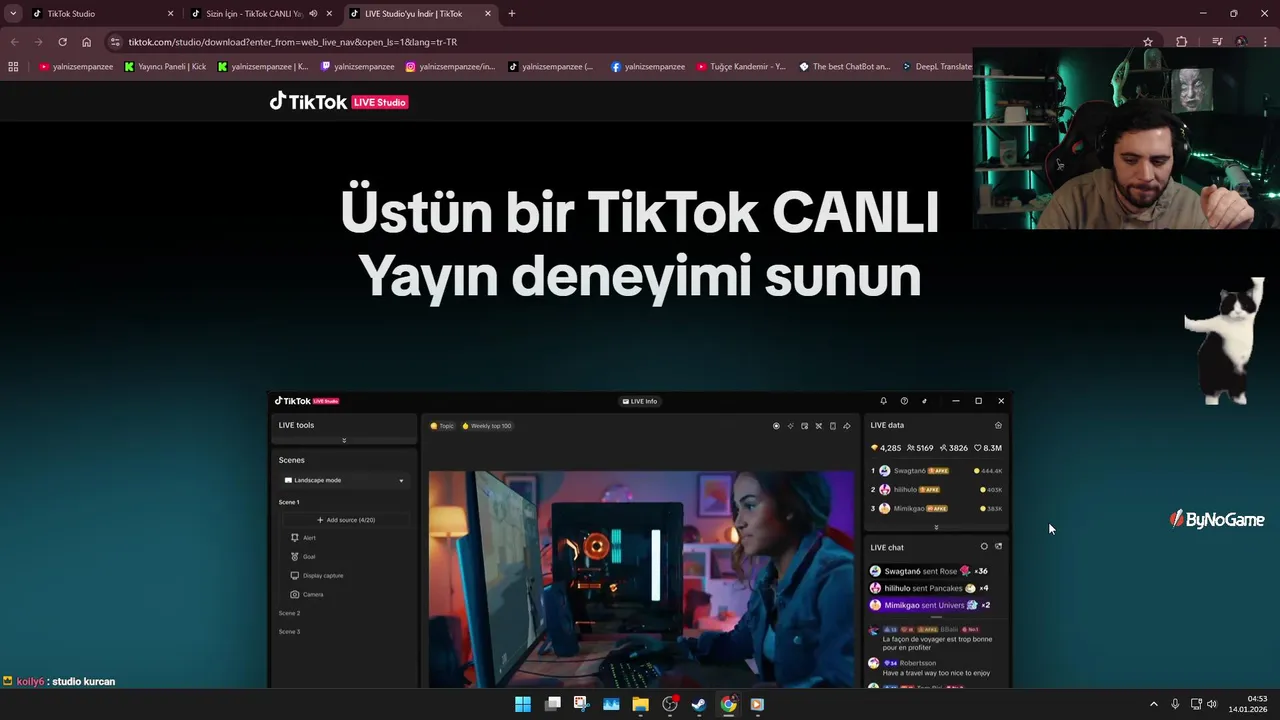Open the Twitch yalnizsempanzee bookmark
Image resolution: width=1280 pixels, height=720 pixels.
(357, 67)
